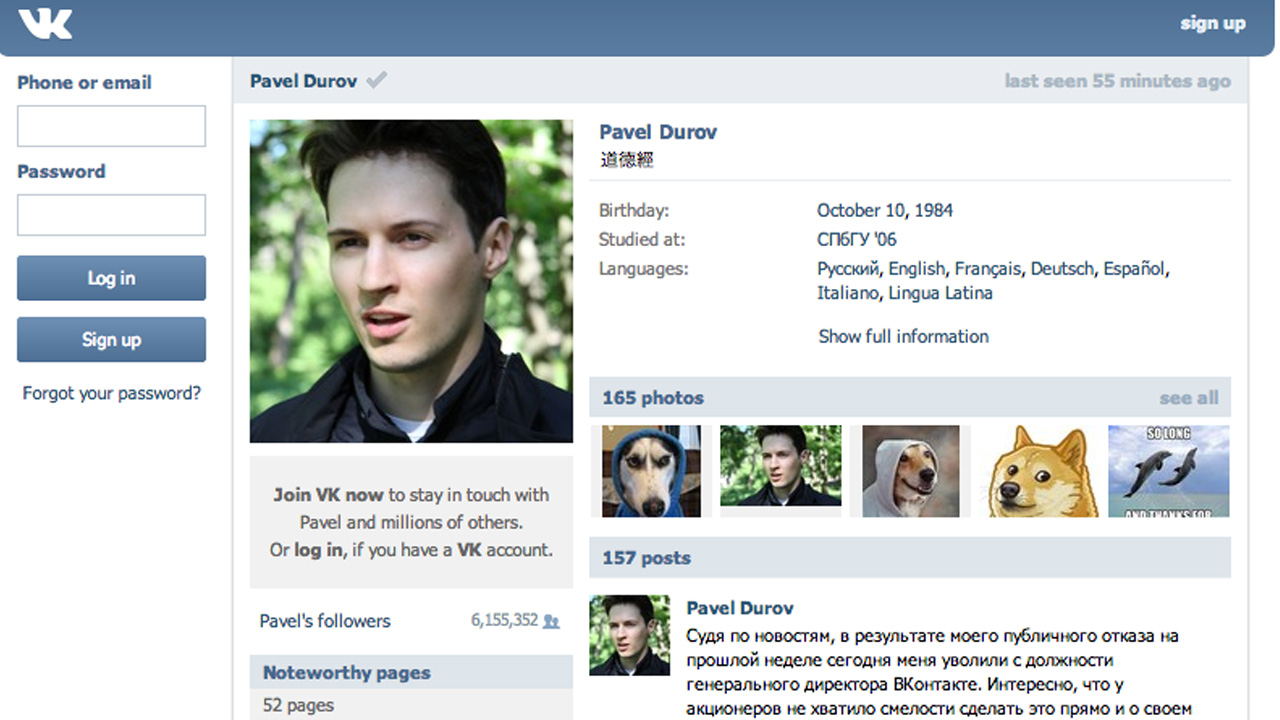This screenshot has width=1280, height=720.
Task: Open 'So long' dolphins photo thumbnail
Action: (1169, 471)
